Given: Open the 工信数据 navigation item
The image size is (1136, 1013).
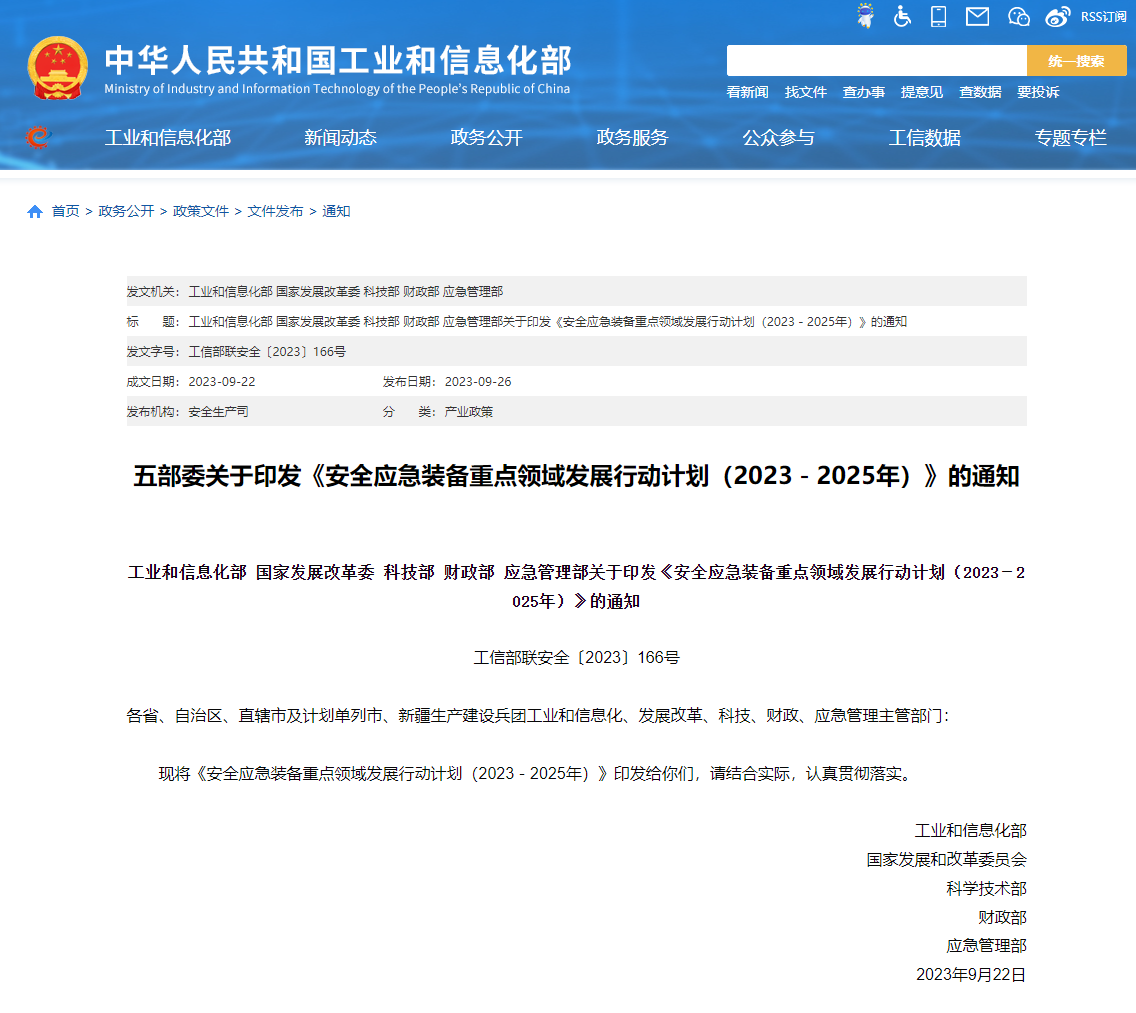Looking at the screenshot, I should pyautogui.click(x=924, y=138).
